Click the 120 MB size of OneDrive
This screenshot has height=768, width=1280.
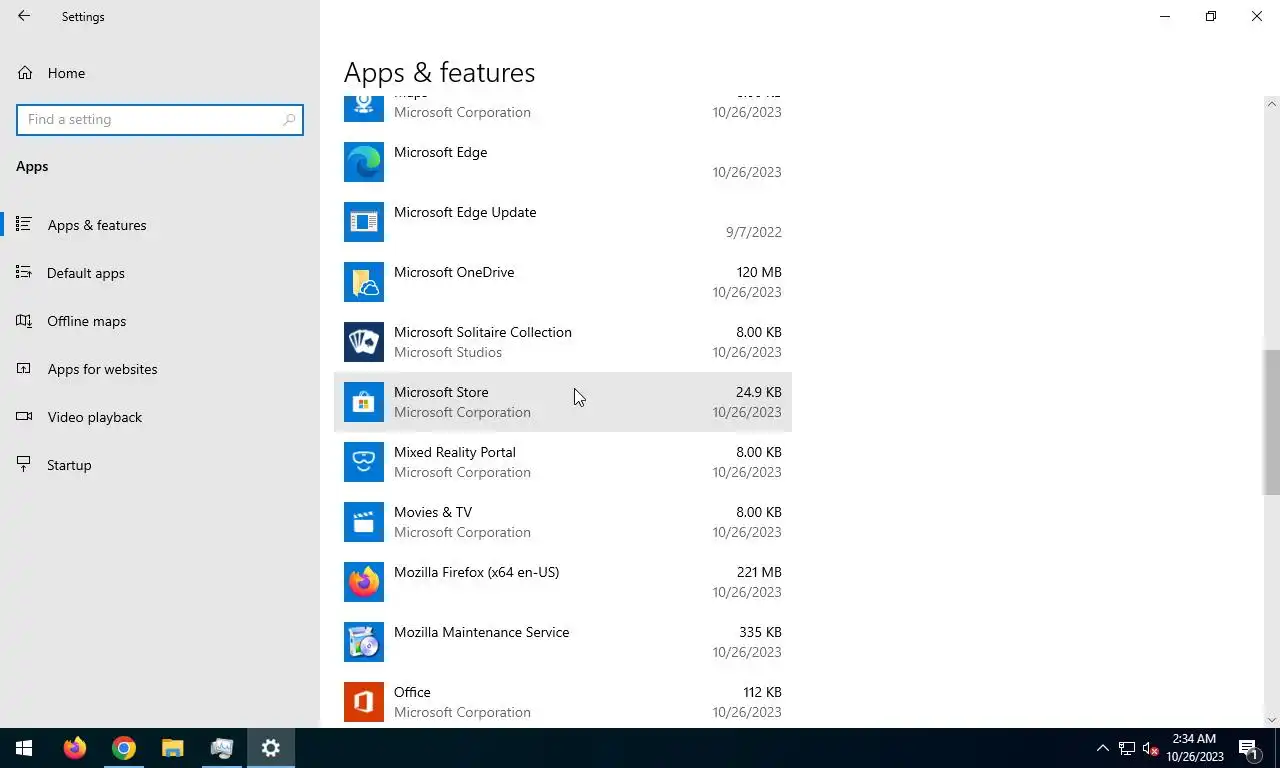coord(759,272)
